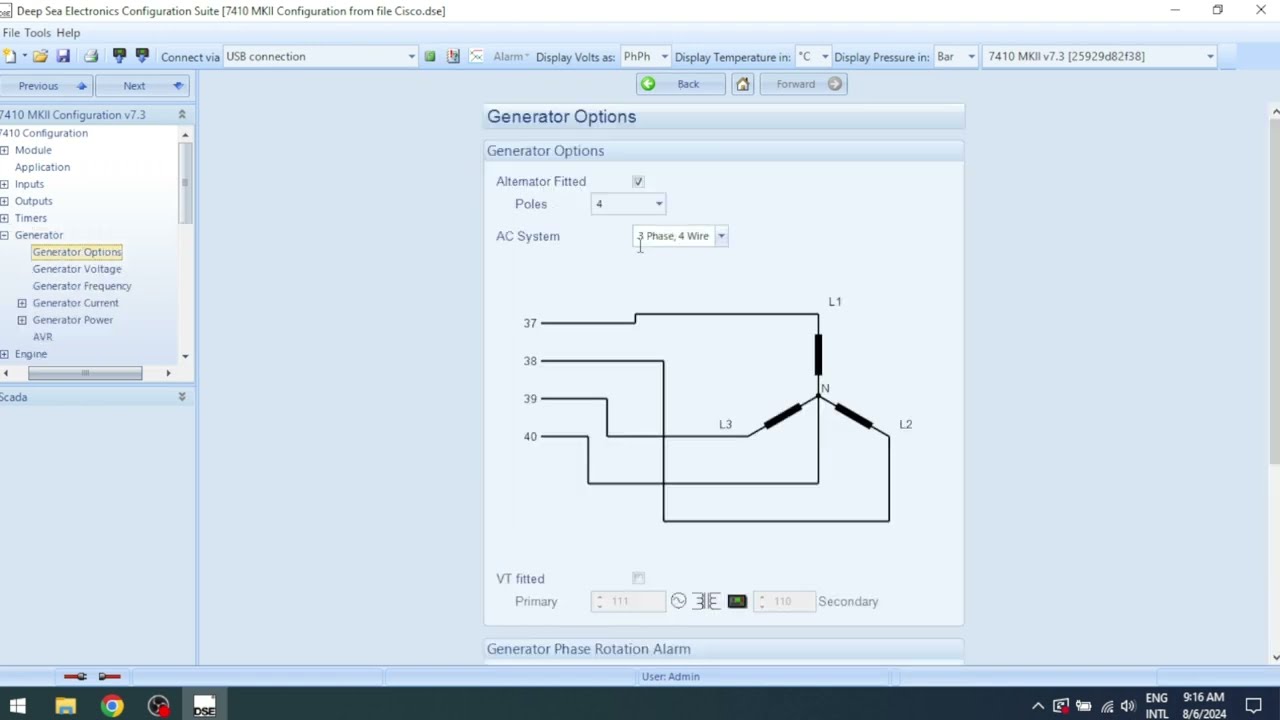
Task: Open the File menu
Action: click(x=11, y=33)
